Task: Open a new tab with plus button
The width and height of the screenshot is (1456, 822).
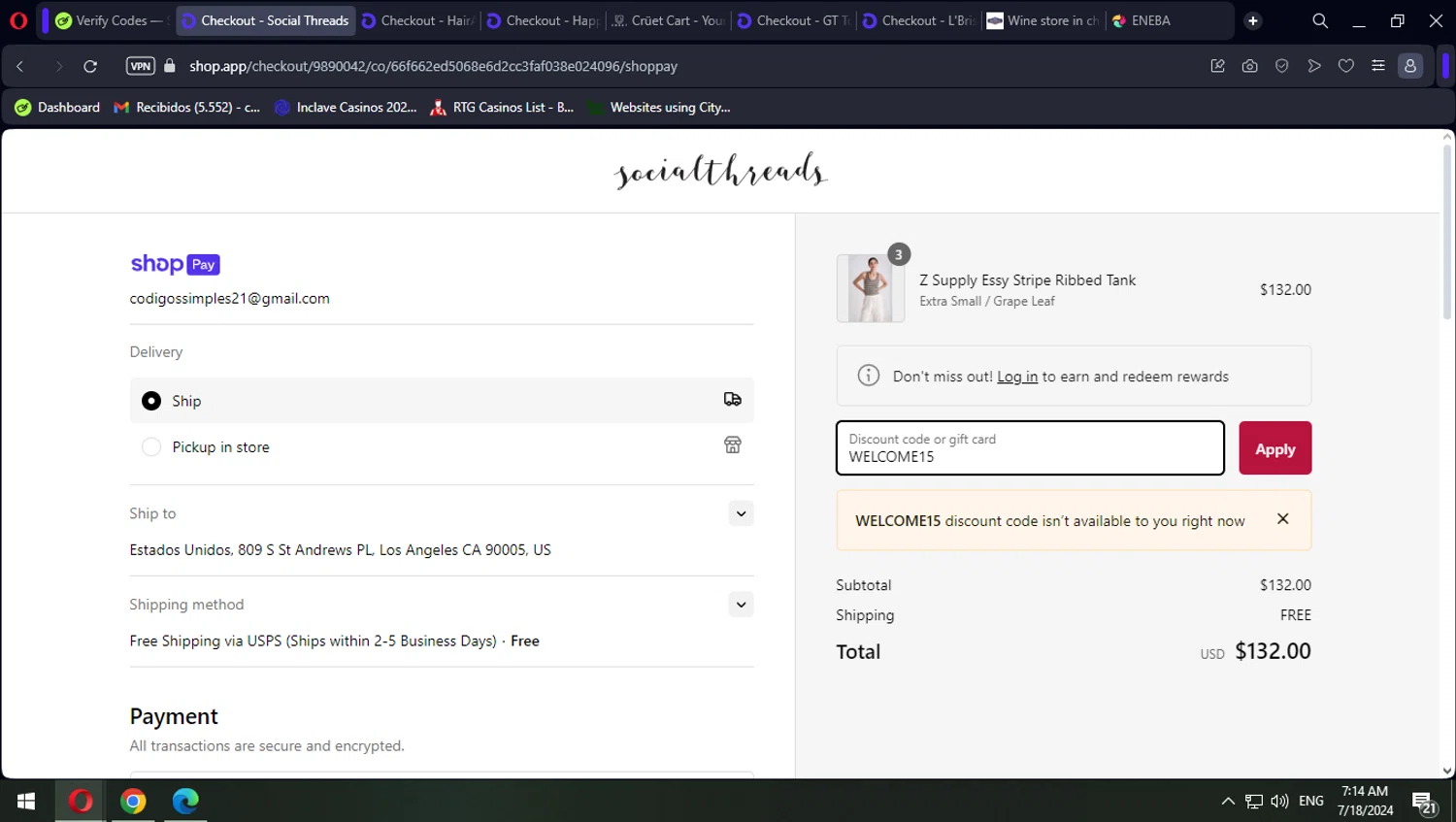Action: [1253, 20]
